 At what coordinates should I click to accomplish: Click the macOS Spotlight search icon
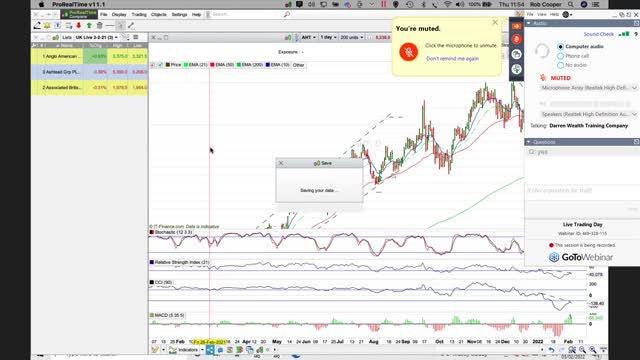571,4
